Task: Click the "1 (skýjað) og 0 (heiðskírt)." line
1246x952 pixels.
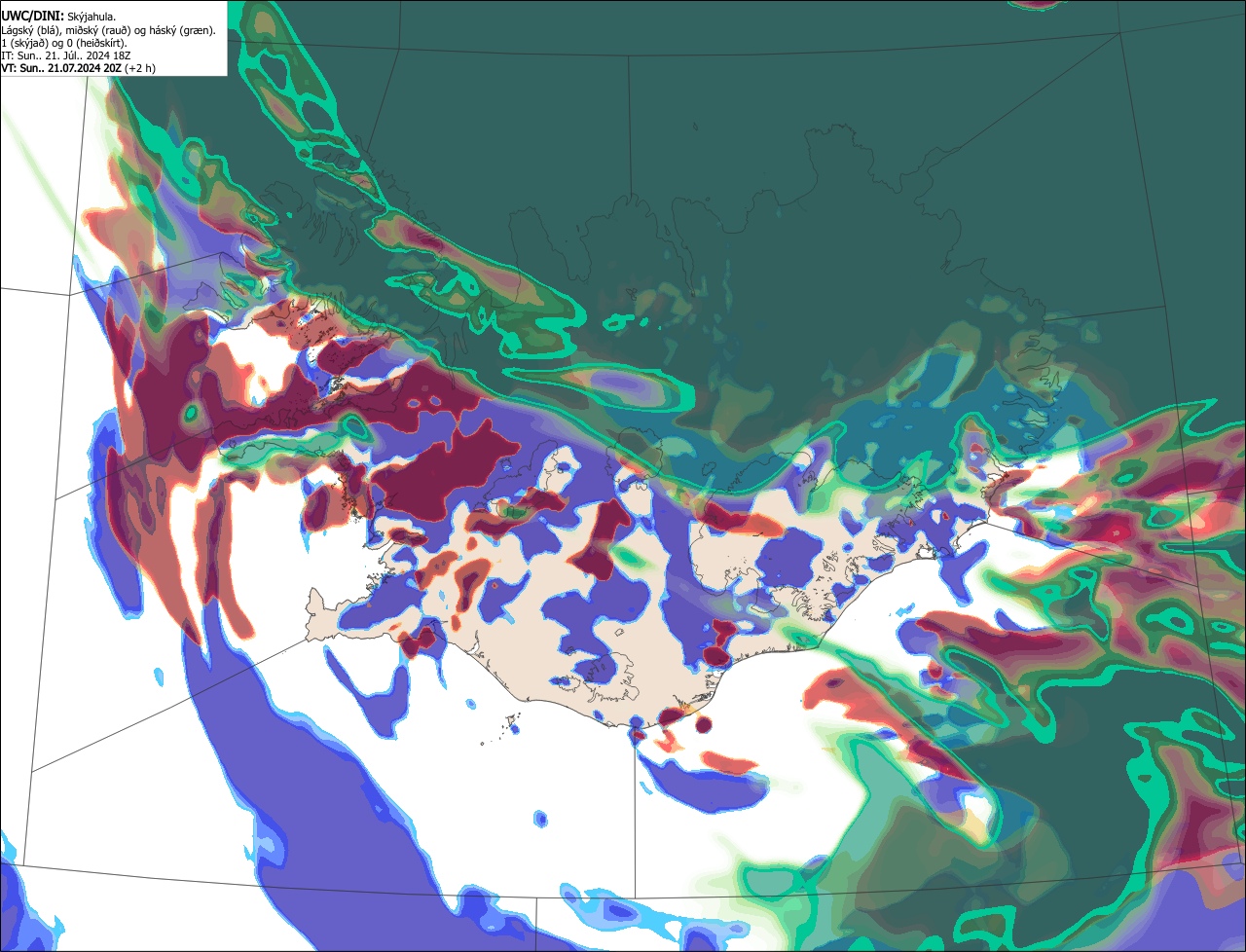Action: [64, 43]
